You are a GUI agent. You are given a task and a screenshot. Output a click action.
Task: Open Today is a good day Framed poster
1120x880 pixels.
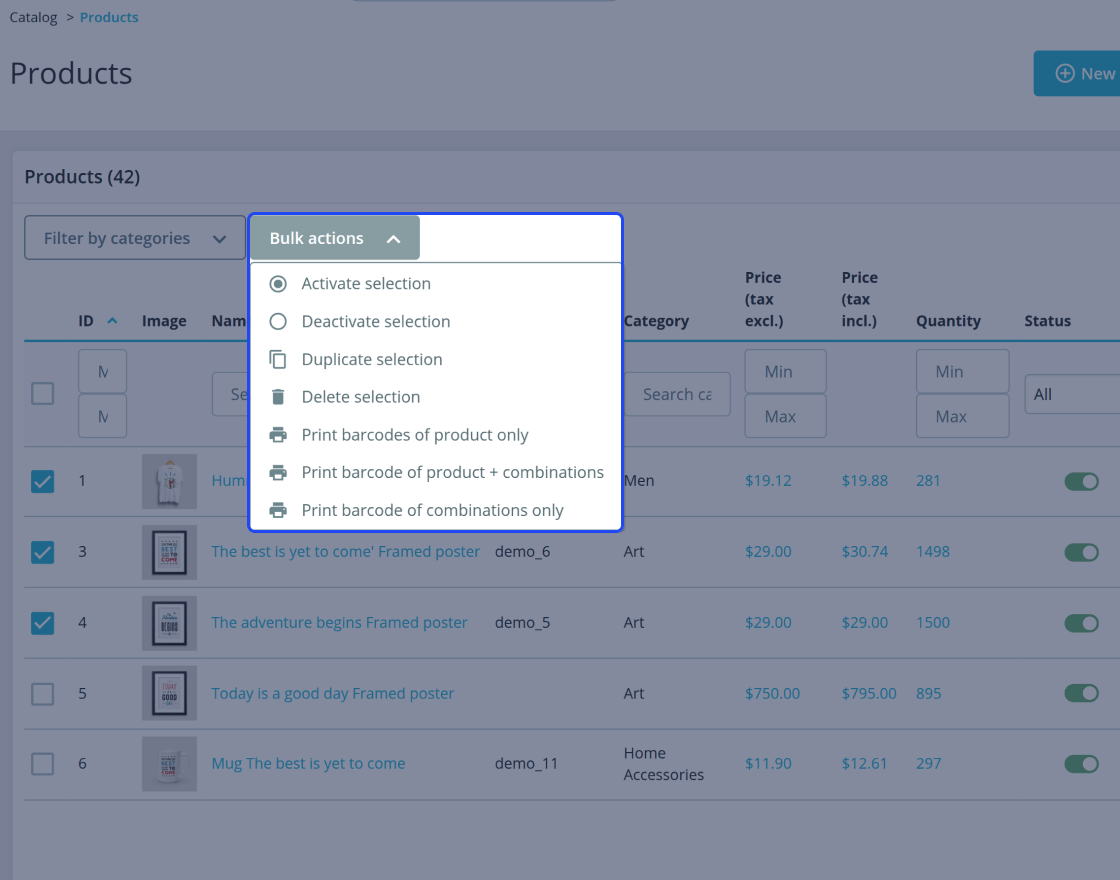[x=333, y=694]
